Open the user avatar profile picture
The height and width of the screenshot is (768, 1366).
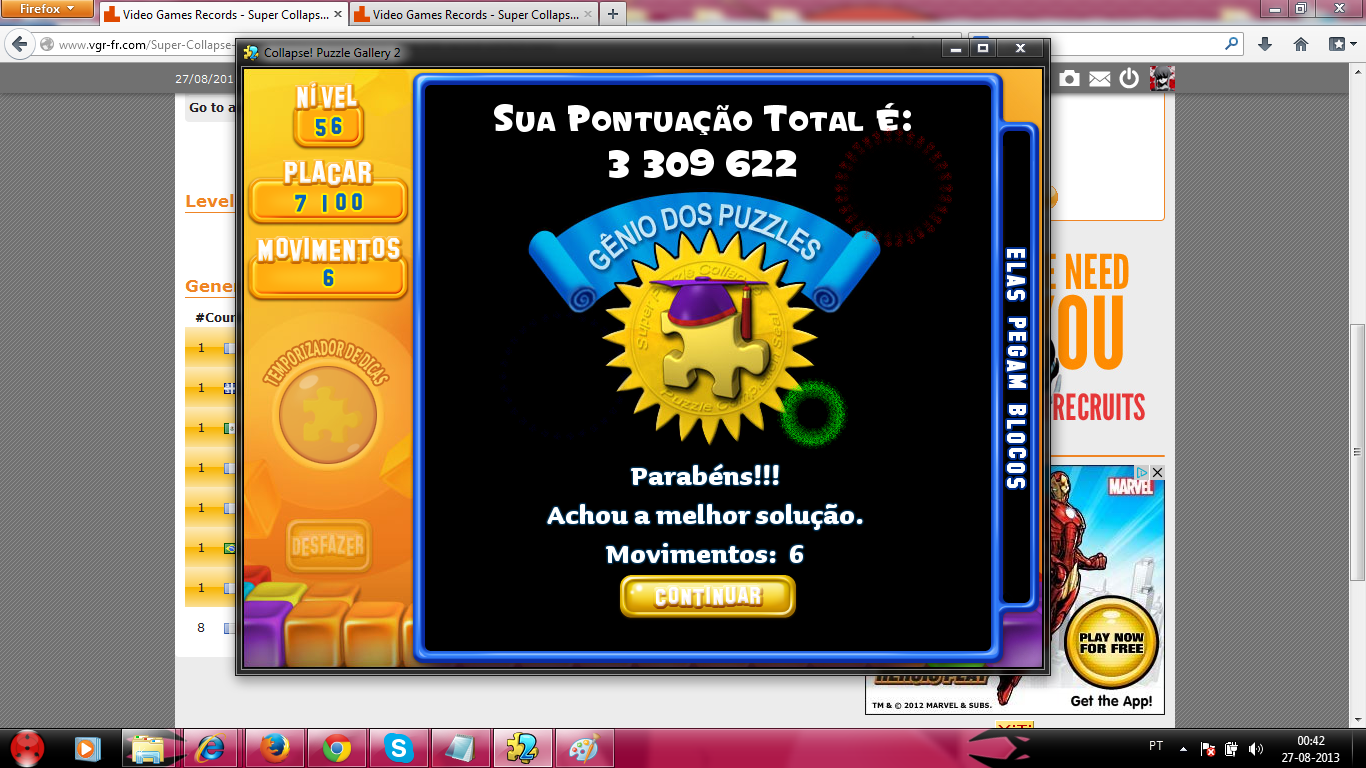1162,78
